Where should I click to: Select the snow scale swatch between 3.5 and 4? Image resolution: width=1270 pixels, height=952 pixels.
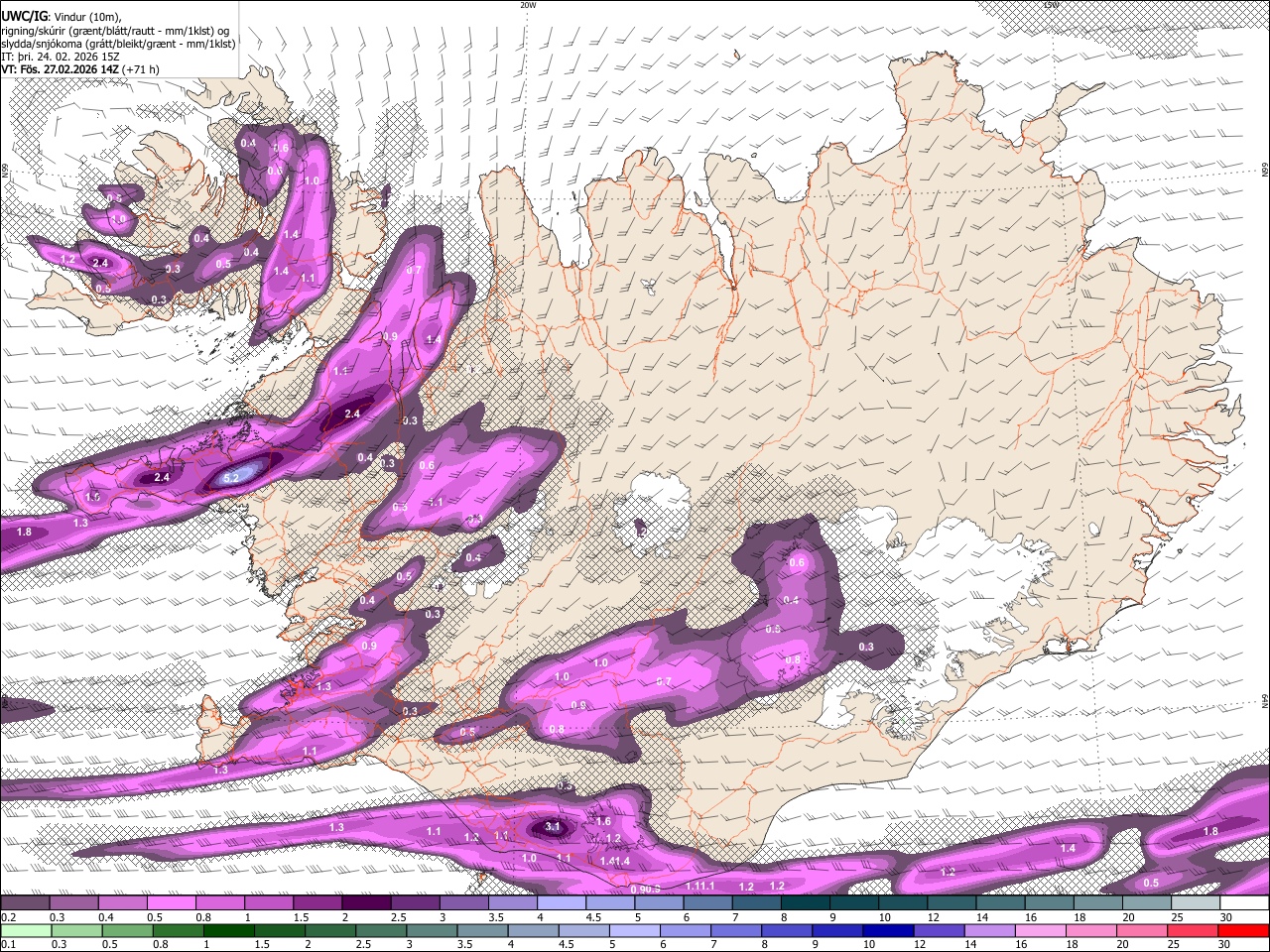point(512,902)
